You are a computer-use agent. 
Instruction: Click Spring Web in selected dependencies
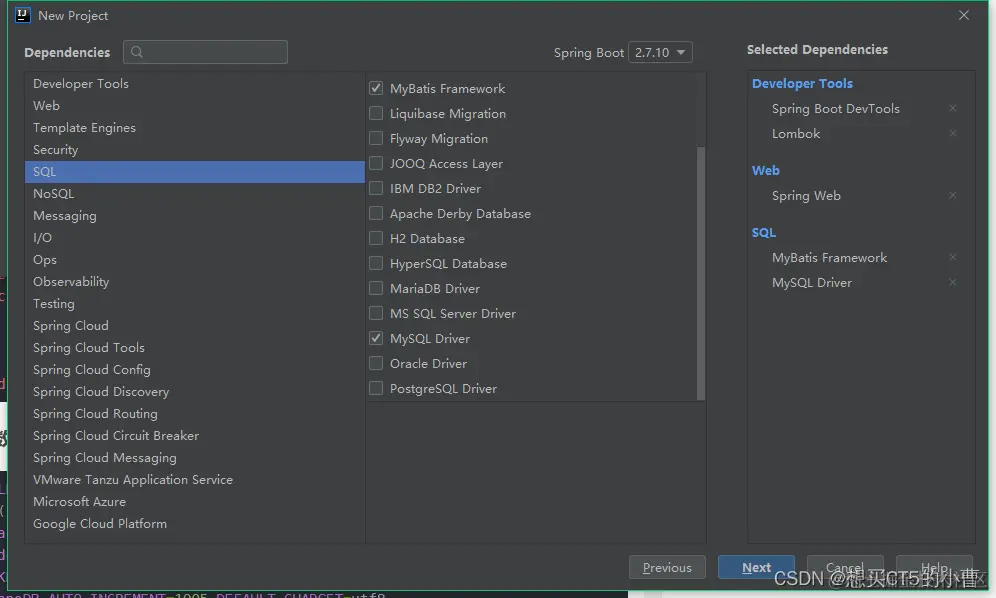(x=806, y=196)
